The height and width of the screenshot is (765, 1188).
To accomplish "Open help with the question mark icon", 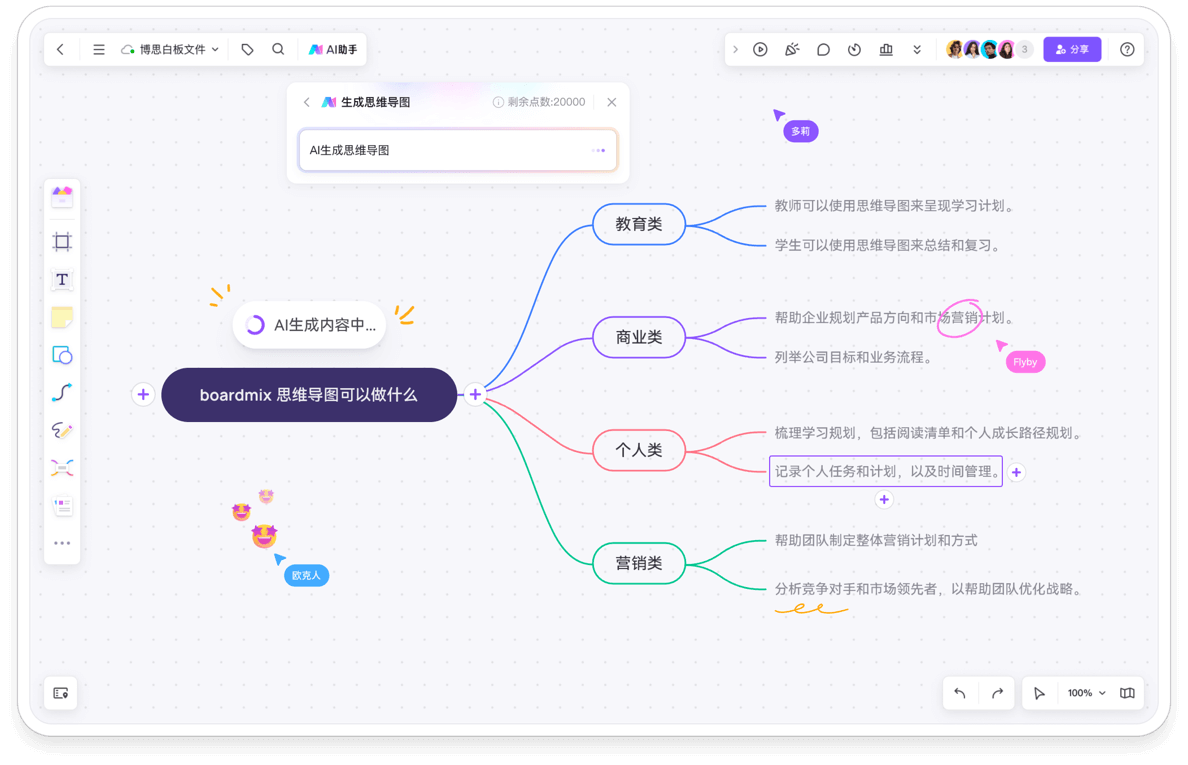I will [x=1127, y=49].
